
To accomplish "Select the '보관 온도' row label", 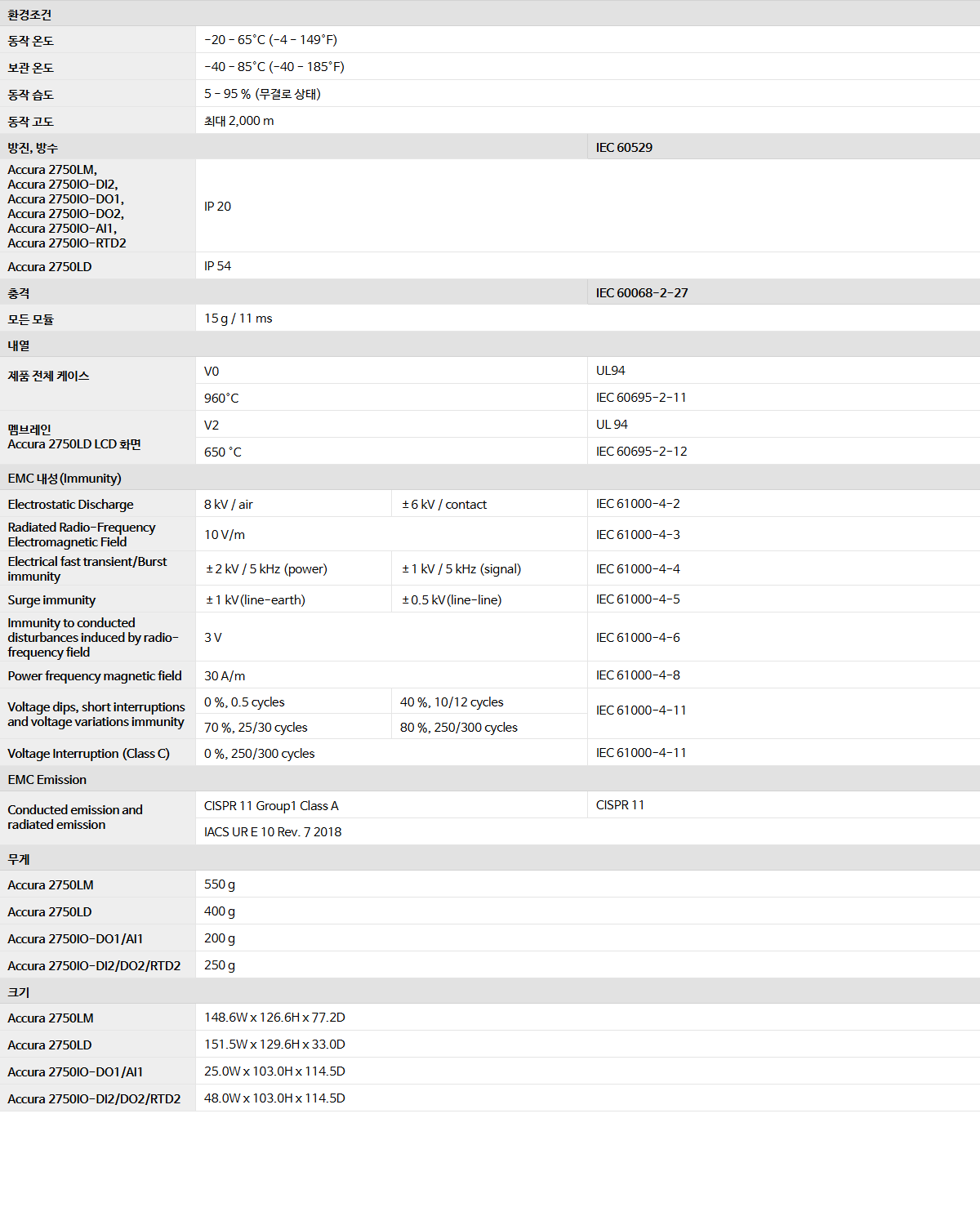I will [x=31, y=68].
